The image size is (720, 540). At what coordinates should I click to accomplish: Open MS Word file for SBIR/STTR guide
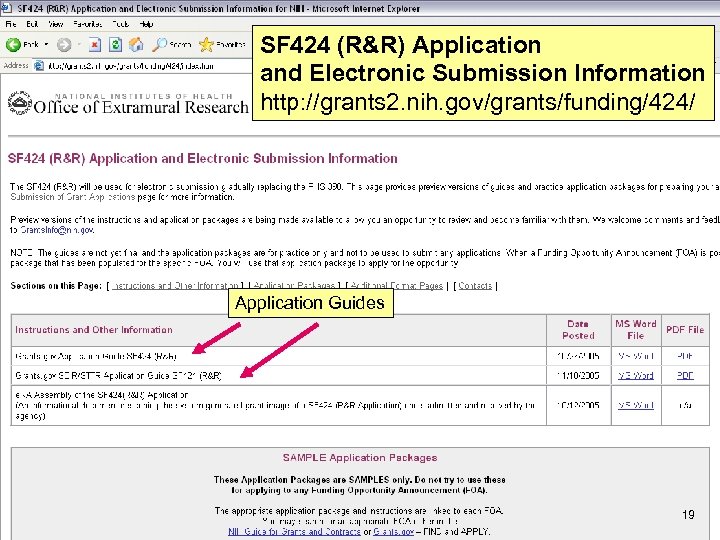click(636, 376)
